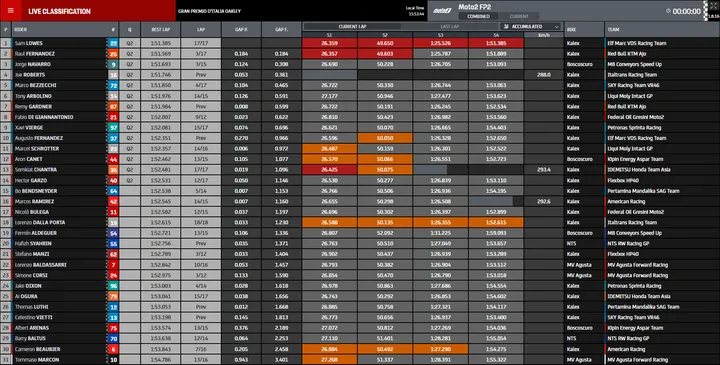This screenshot has height=365, width=720.
Task: Select the LAST LAP tab
Action: pos(449,27)
